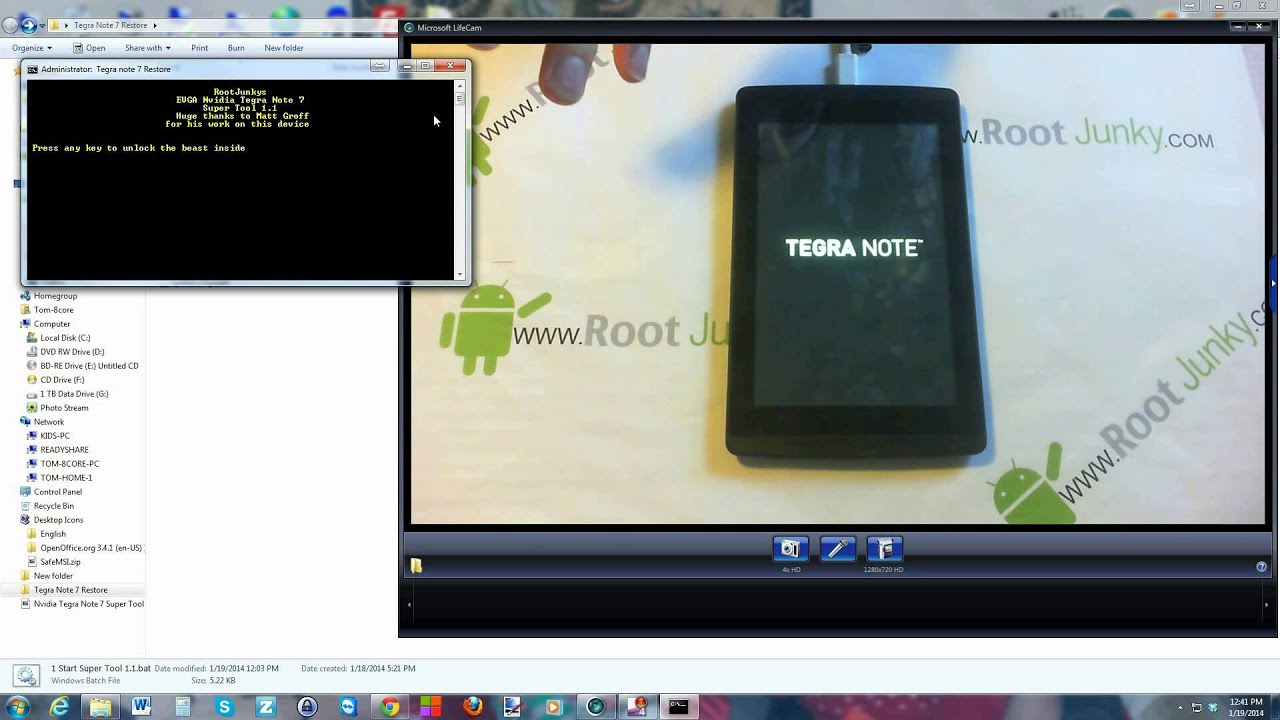Click the Command Prompt window title icon
This screenshot has height=720, width=1280.
click(x=33, y=69)
